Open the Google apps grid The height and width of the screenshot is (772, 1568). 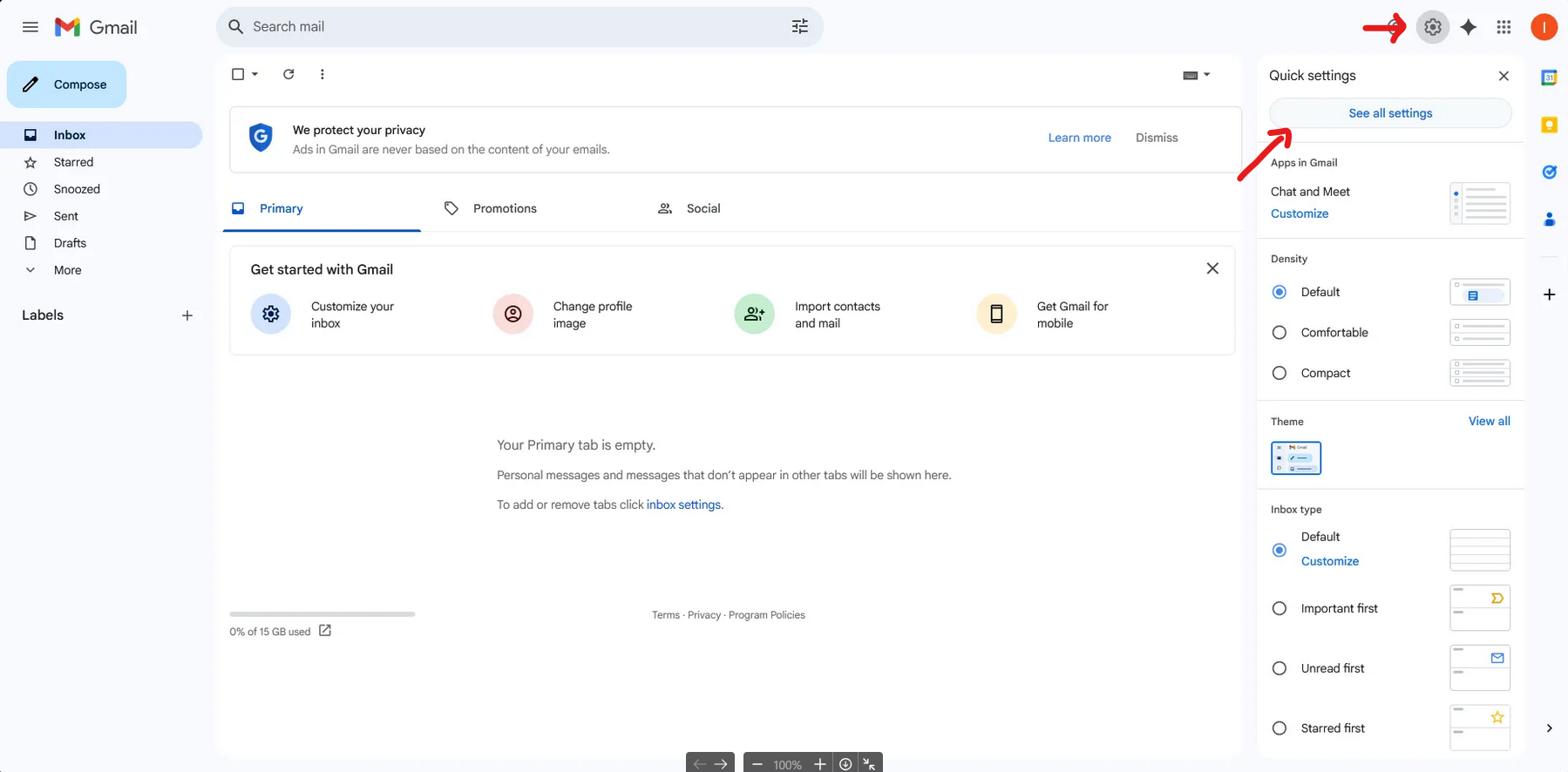(1504, 27)
